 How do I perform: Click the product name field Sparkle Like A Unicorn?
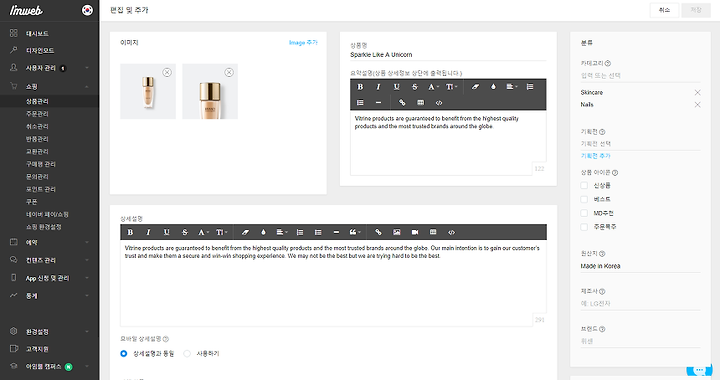point(448,55)
